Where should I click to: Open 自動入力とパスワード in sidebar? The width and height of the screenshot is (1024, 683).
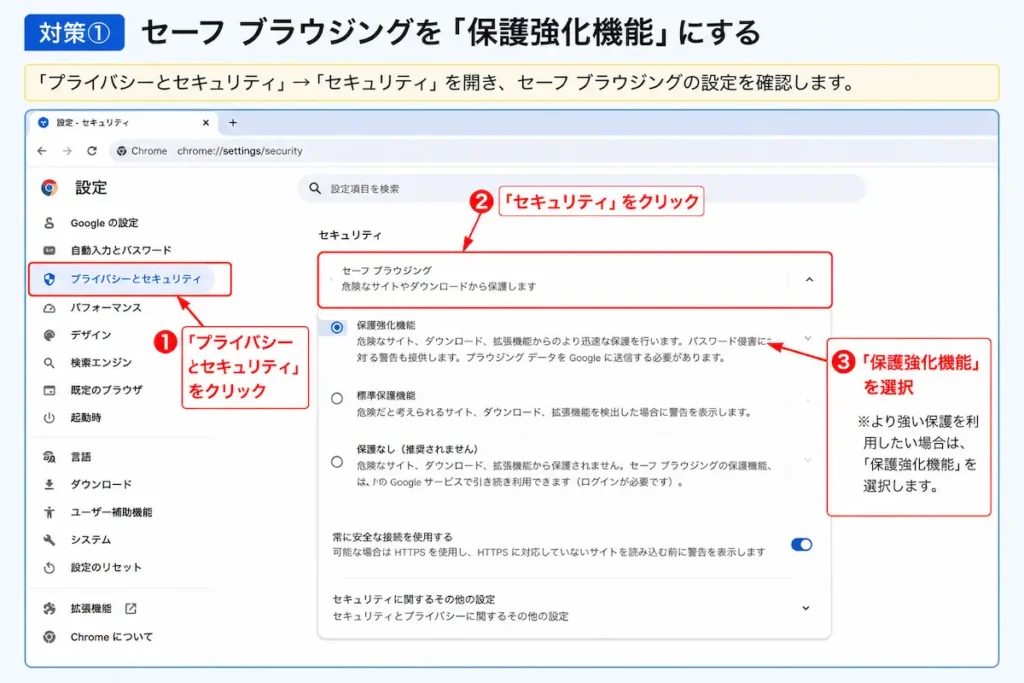pos(121,250)
